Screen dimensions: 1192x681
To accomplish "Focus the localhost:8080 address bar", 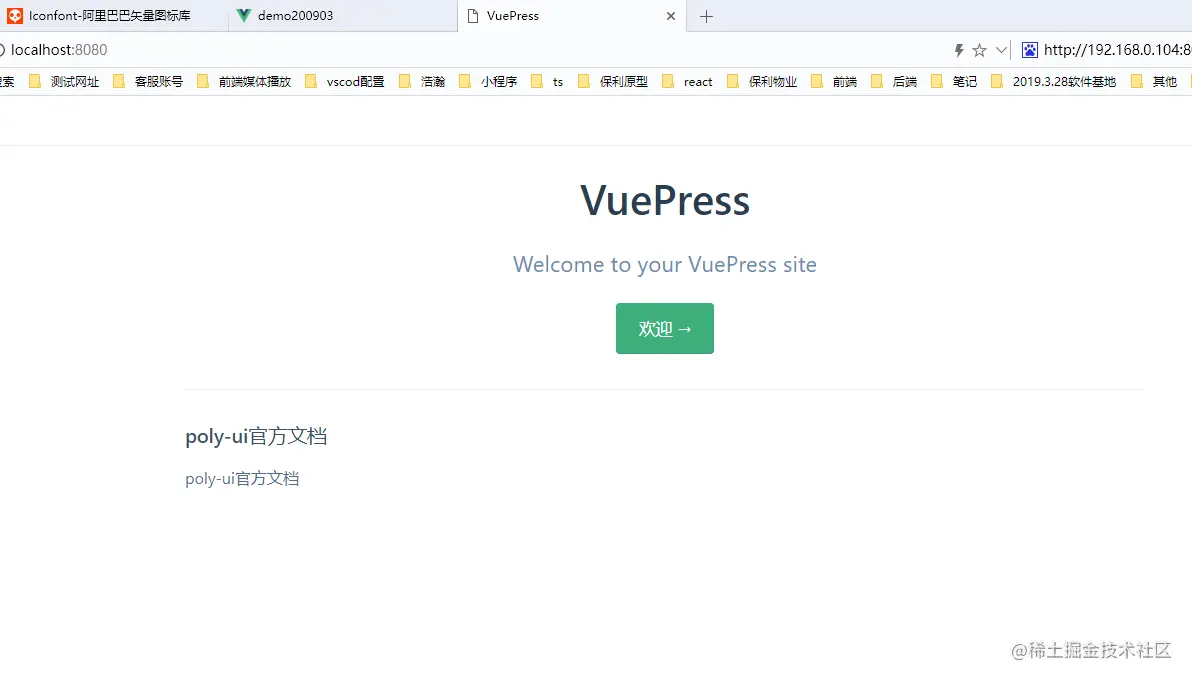I will (x=471, y=50).
